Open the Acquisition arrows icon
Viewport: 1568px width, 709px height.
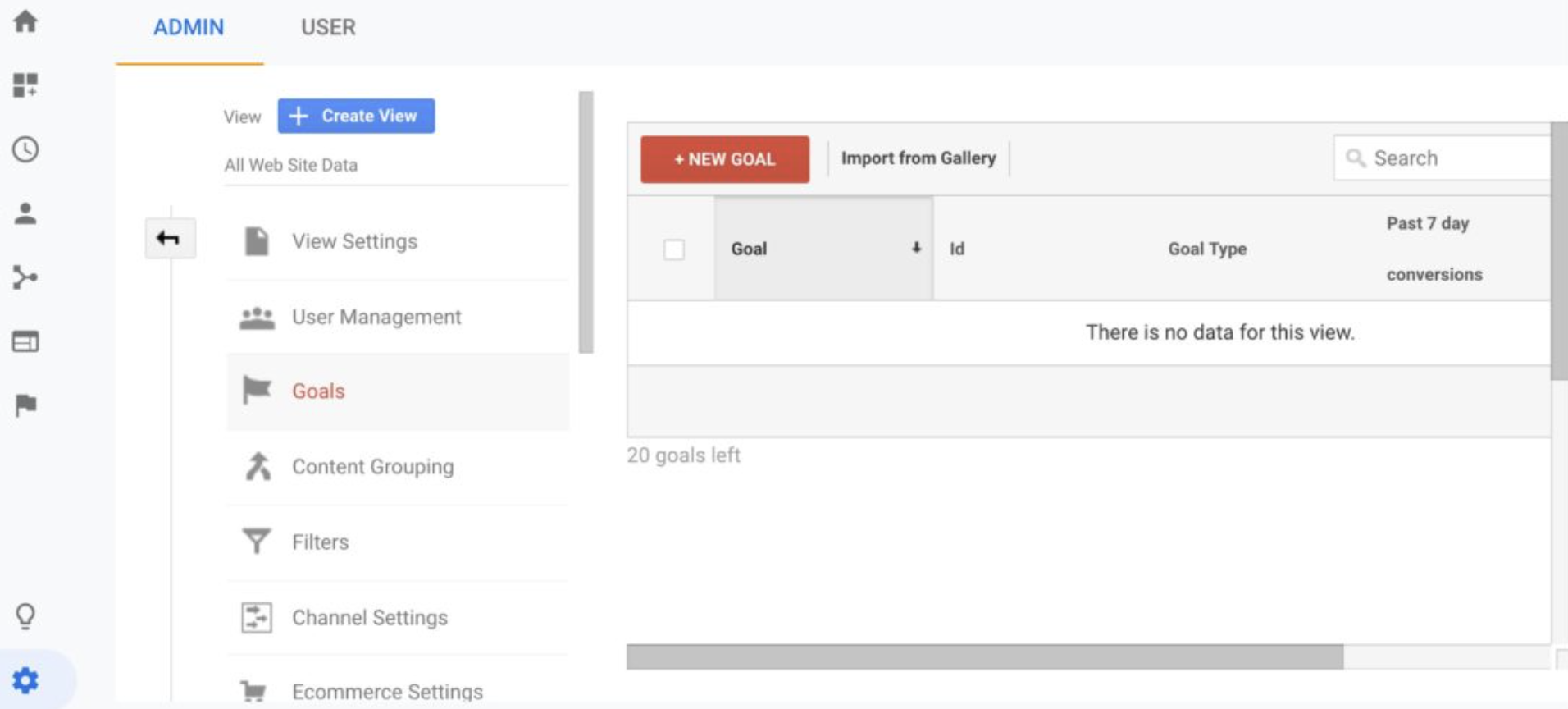click(x=25, y=277)
